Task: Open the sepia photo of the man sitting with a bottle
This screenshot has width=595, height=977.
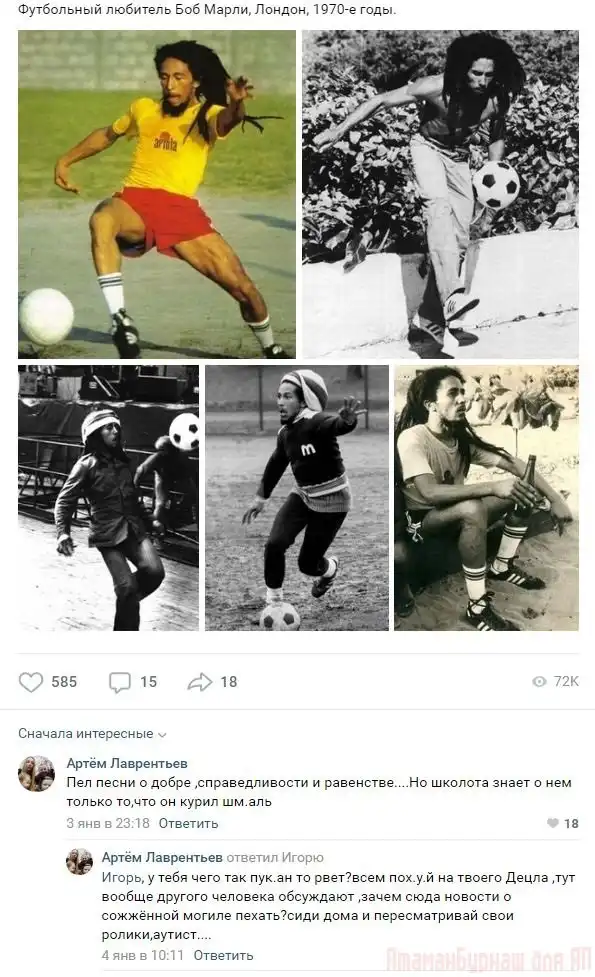Action: (x=487, y=498)
